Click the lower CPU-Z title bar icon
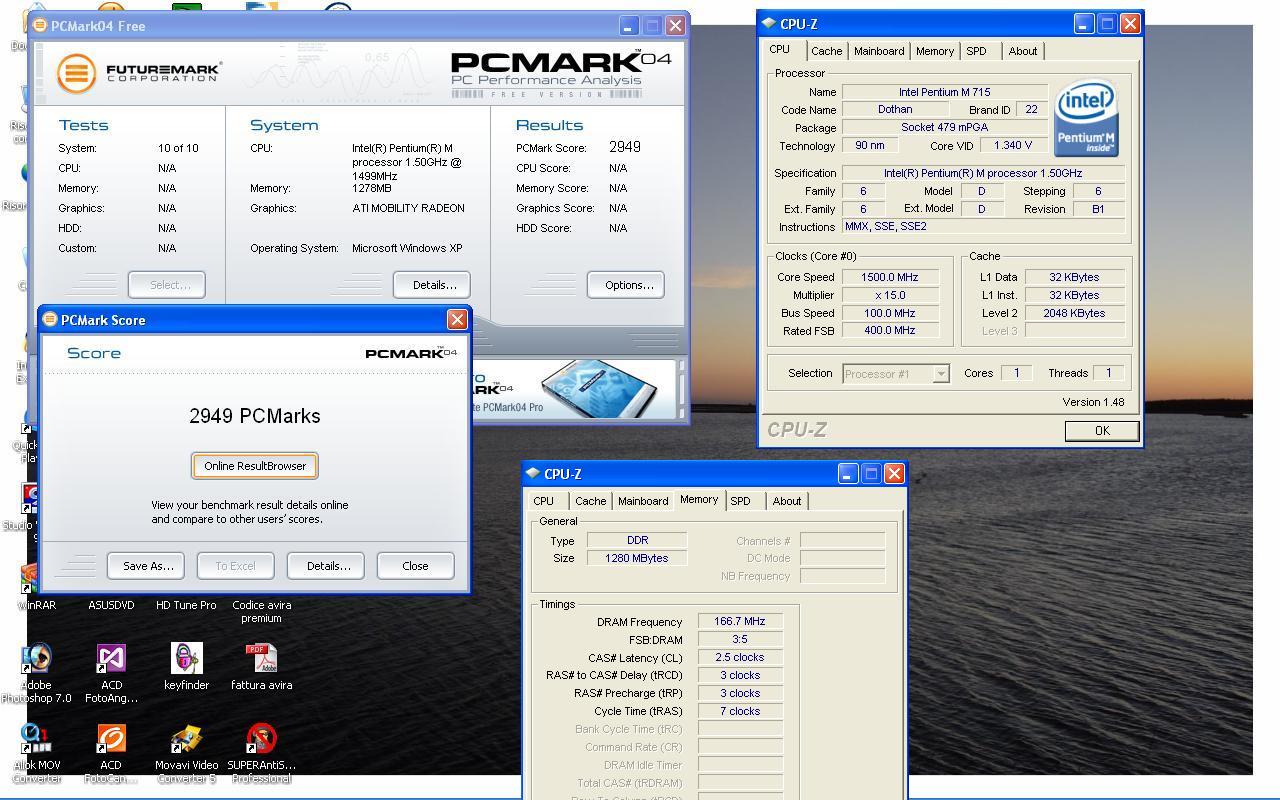Viewport: 1280px width, 800px height. 533,473
